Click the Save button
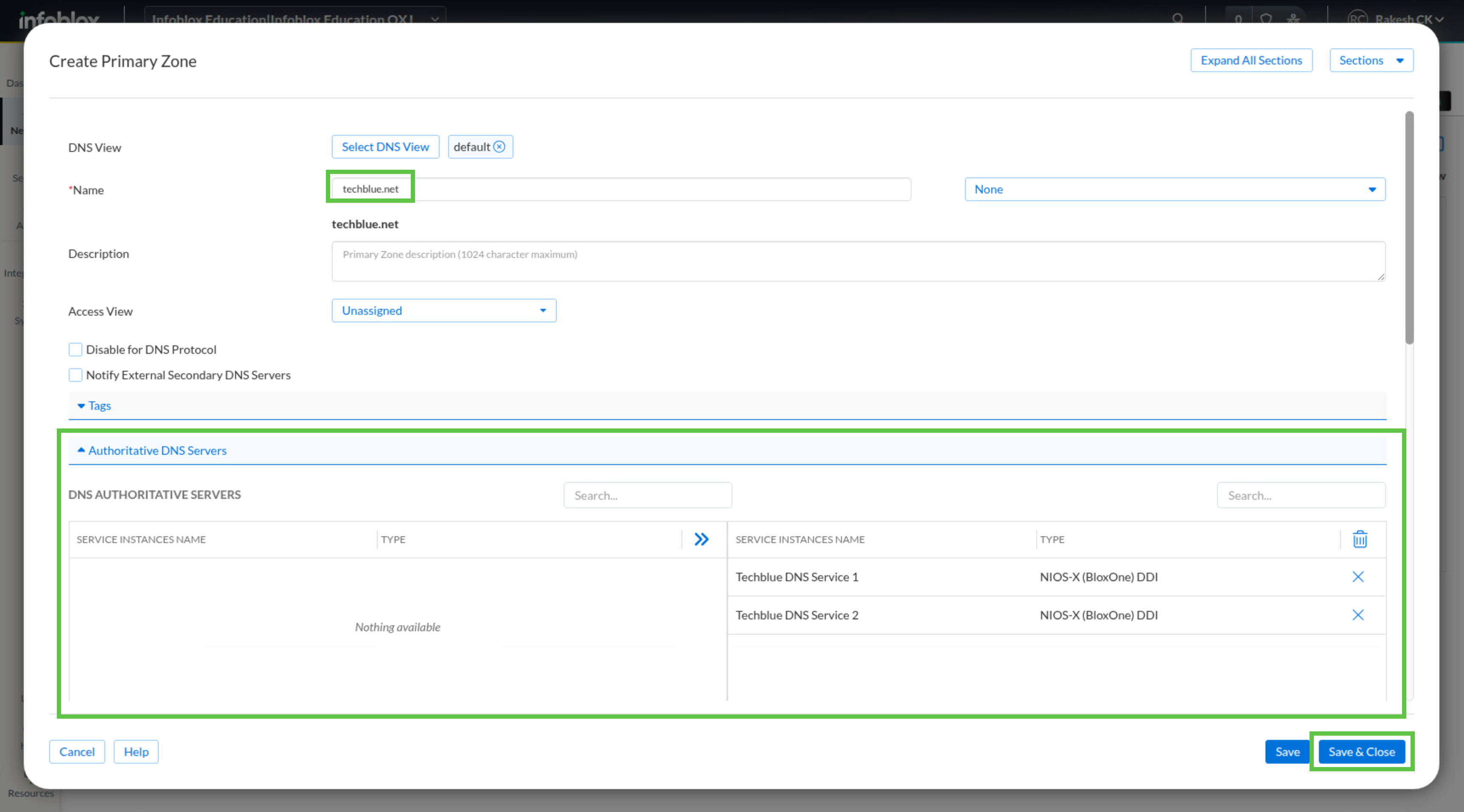Image resolution: width=1464 pixels, height=812 pixels. coord(1287,752)
